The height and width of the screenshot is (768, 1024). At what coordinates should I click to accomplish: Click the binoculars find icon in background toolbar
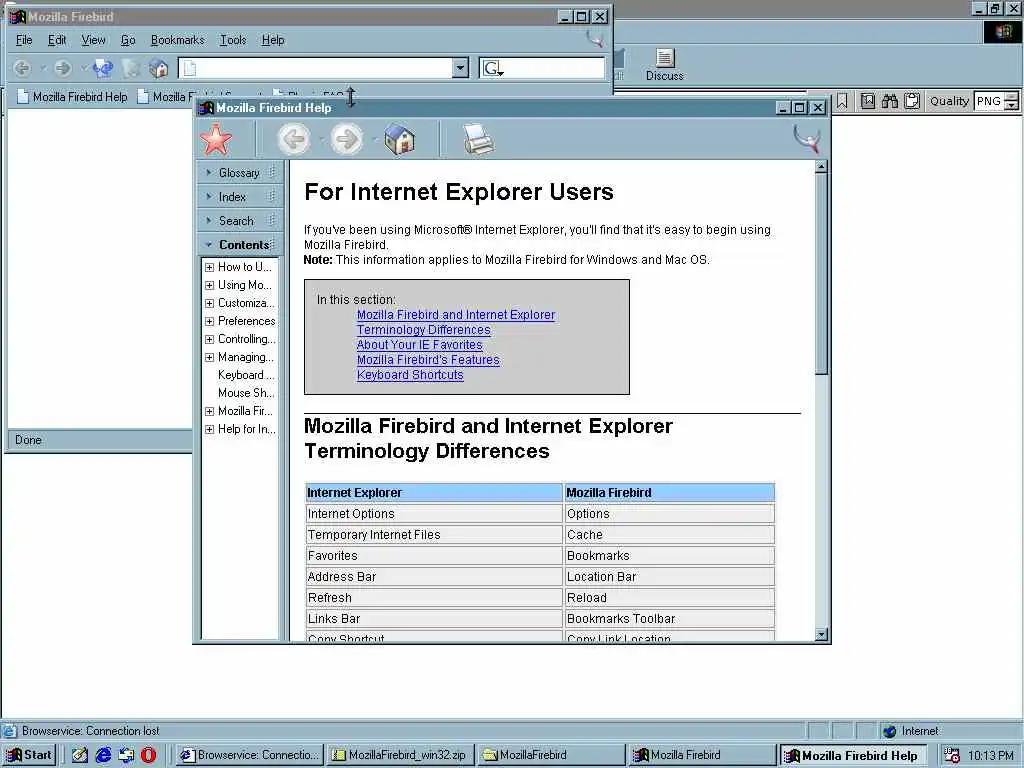point(889,101)
